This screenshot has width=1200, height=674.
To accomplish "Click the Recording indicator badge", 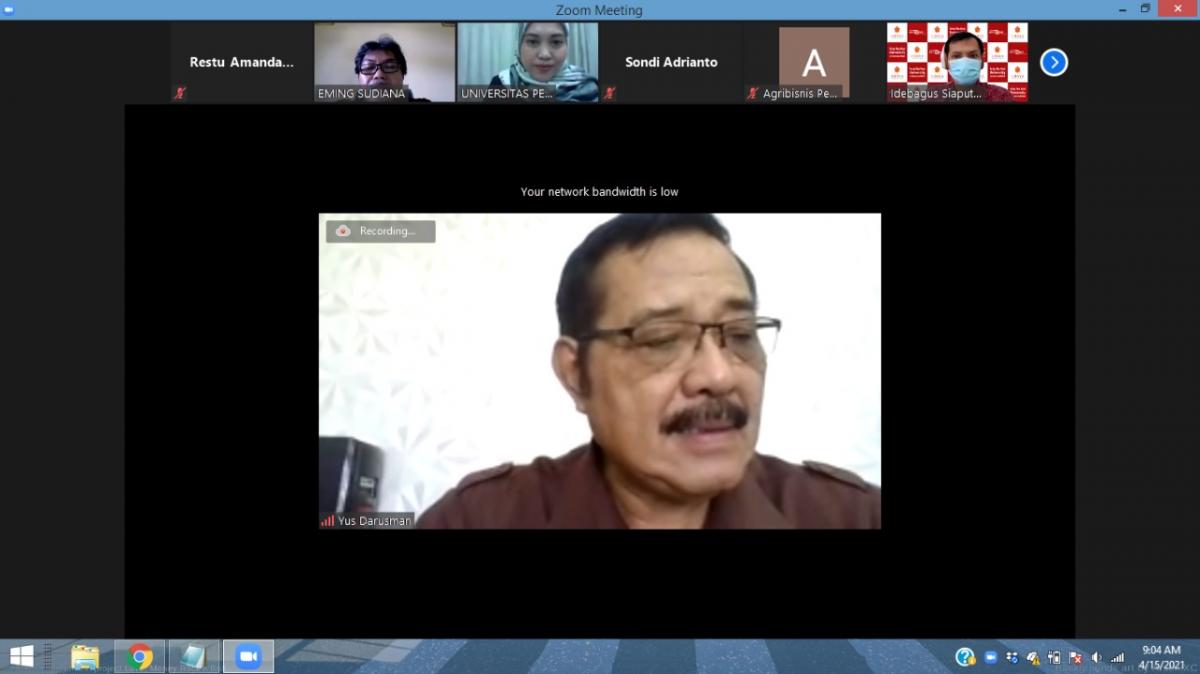I will 380,231.
